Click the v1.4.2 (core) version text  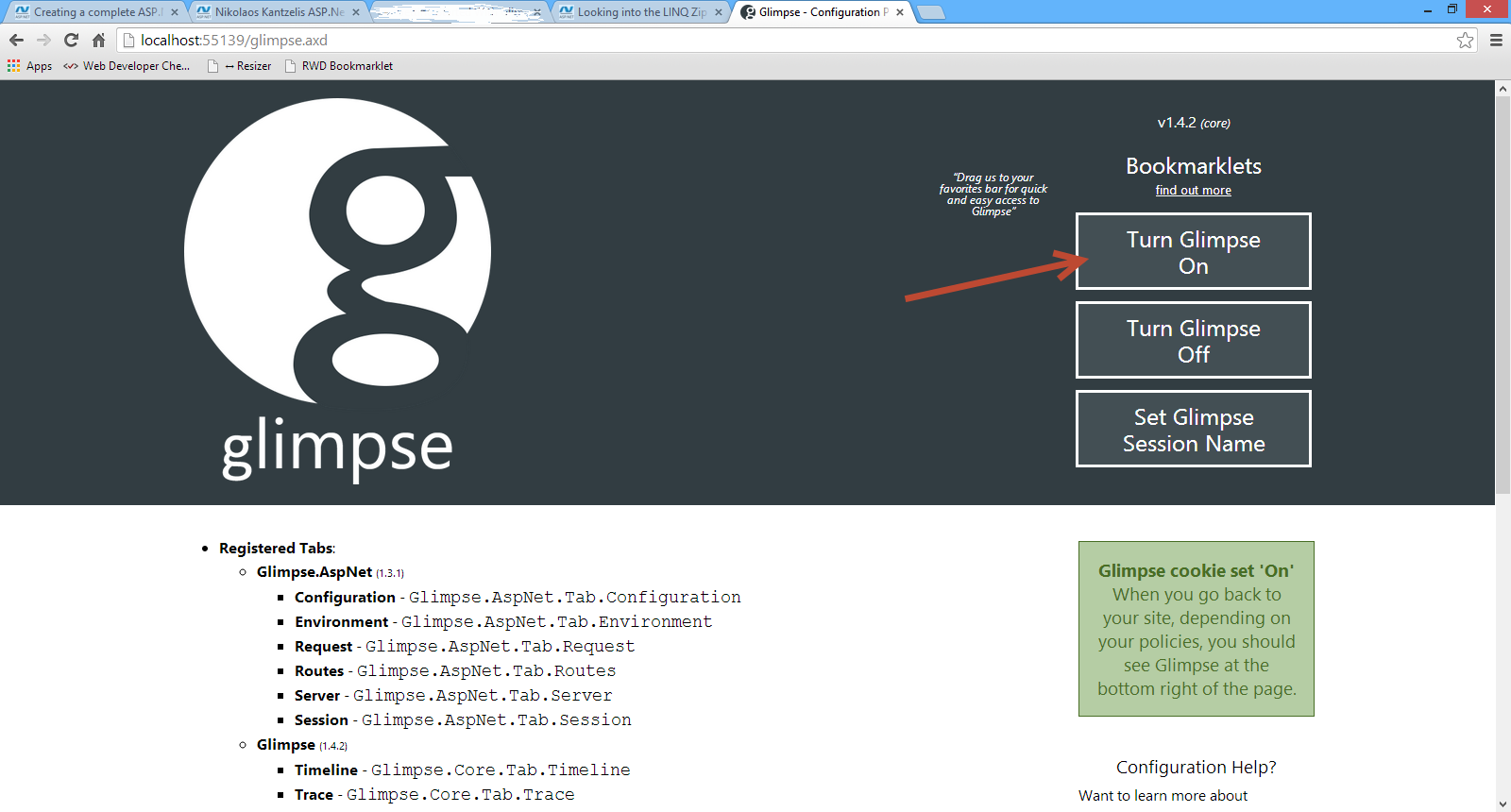pos(1194,123)
